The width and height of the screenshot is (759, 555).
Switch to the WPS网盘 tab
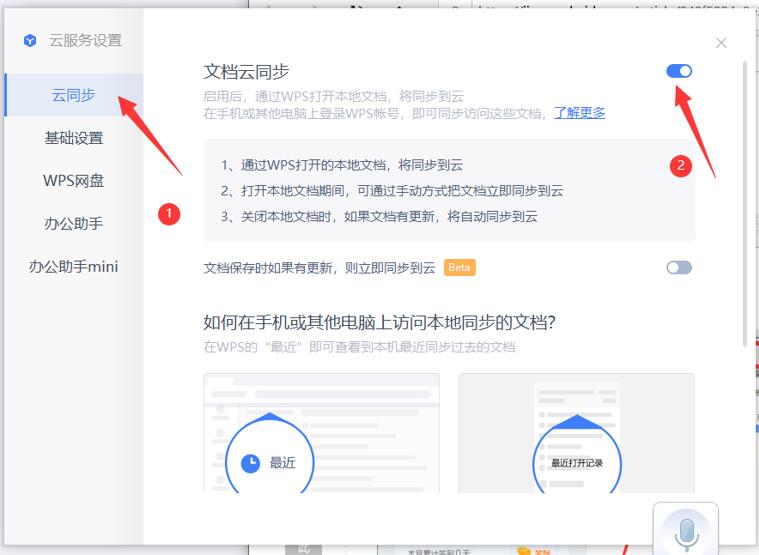[x=74, y=180]
